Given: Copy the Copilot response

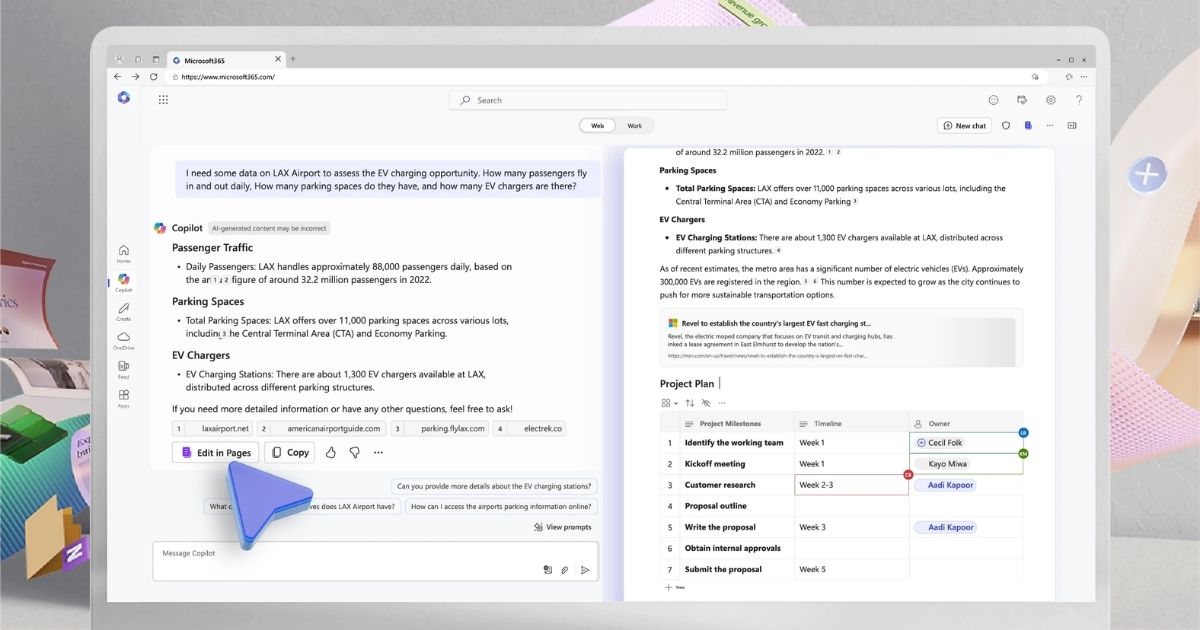Looking at the screenshot, I should [x=289, y=452].
